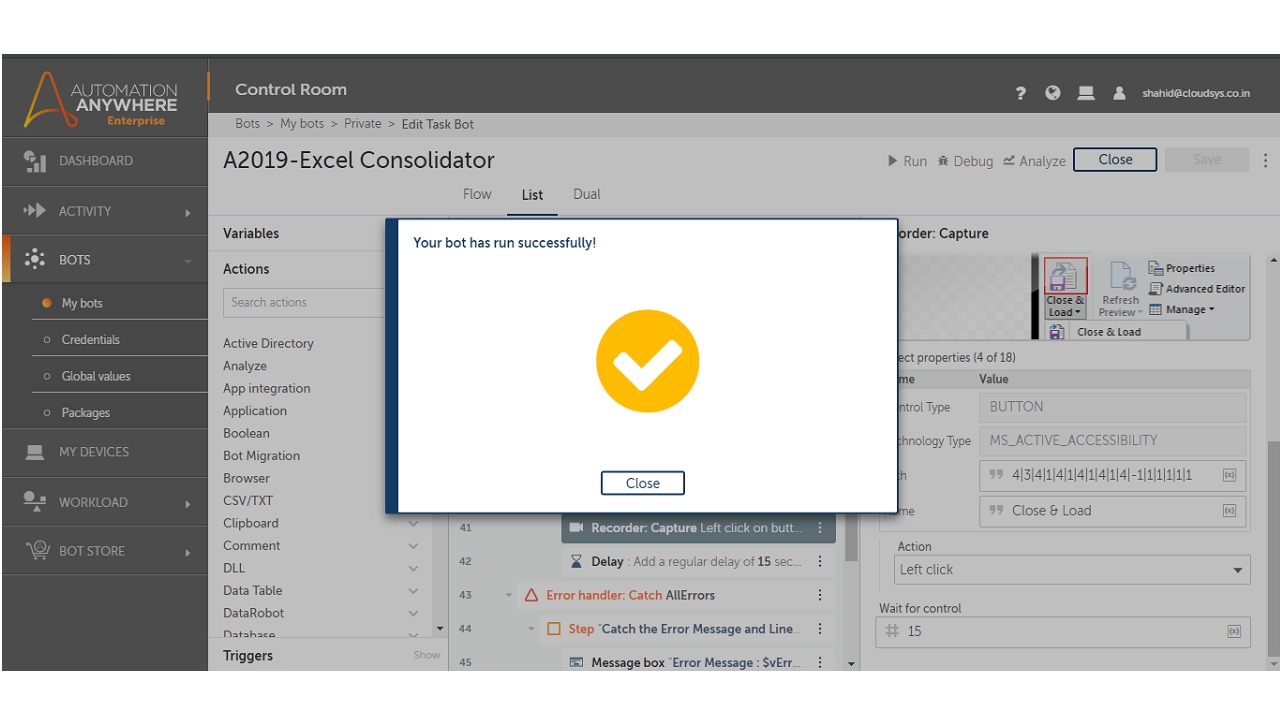Open Global values in the sidebar
The image size is (1280, 720).
(x=96, y=376)
